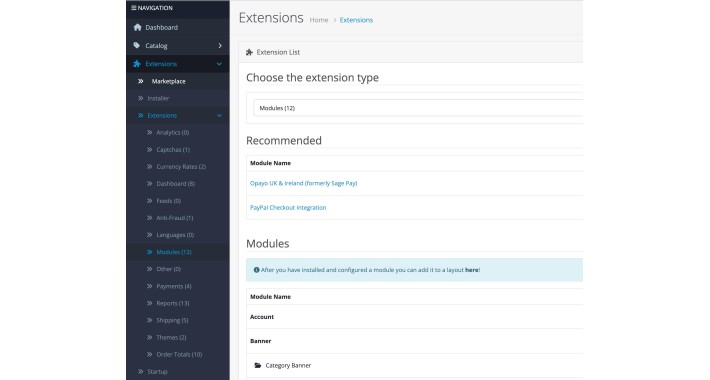Select Captchas (1) extension type
Image resolution: width=710 pixels, height=380 pixels.
(173, 149)
